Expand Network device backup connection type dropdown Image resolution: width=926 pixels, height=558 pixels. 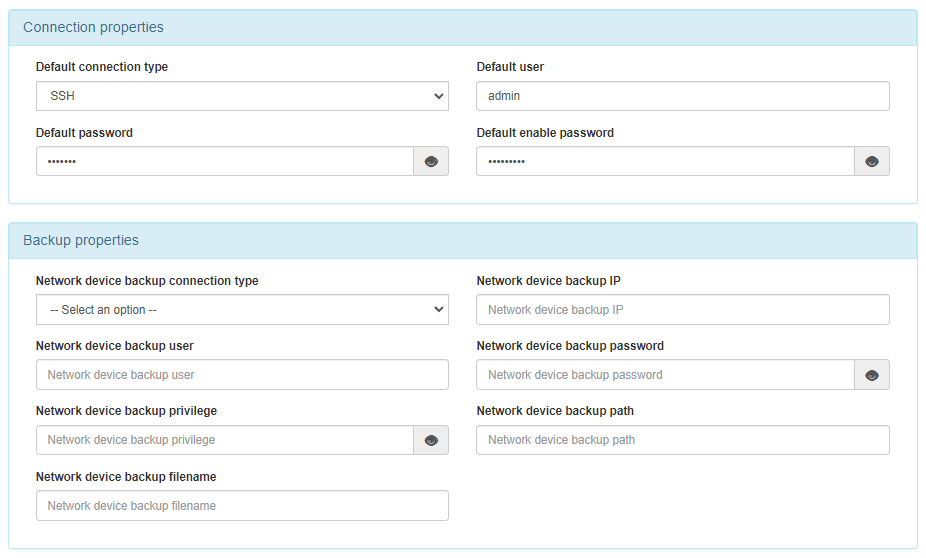242,310
